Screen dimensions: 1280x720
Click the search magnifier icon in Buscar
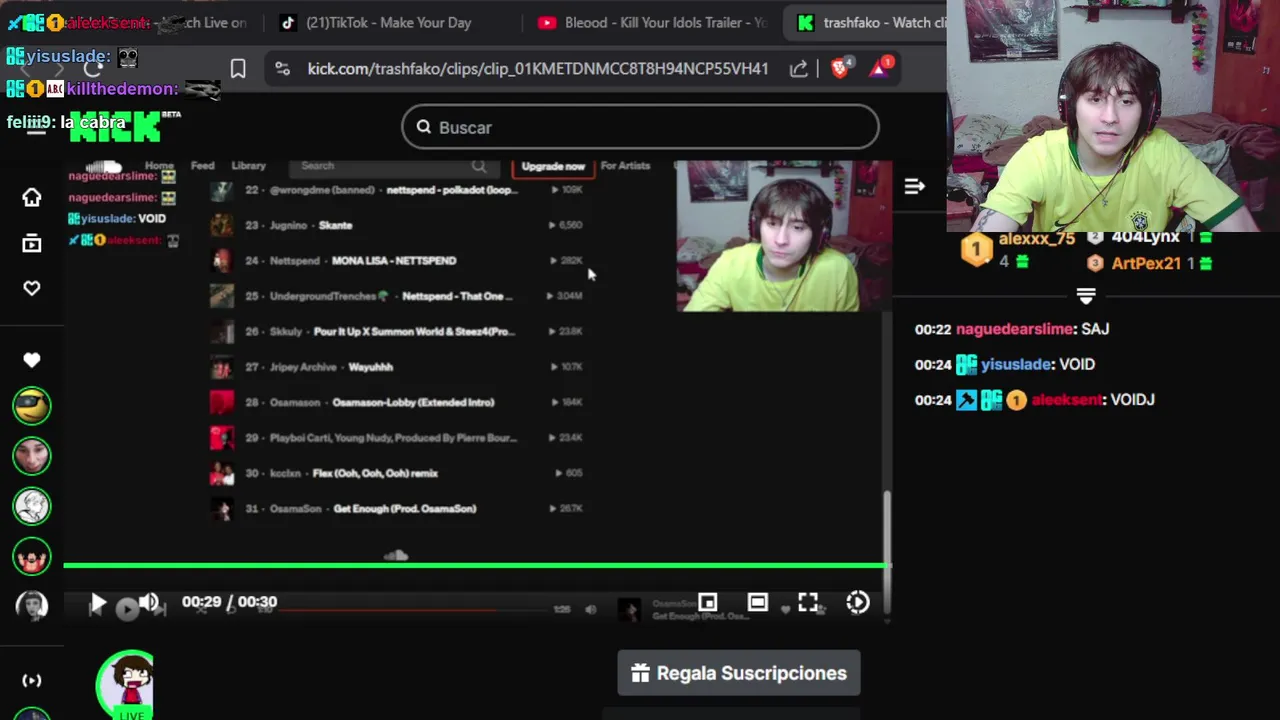pyautogui.click(x=424, y=127)
